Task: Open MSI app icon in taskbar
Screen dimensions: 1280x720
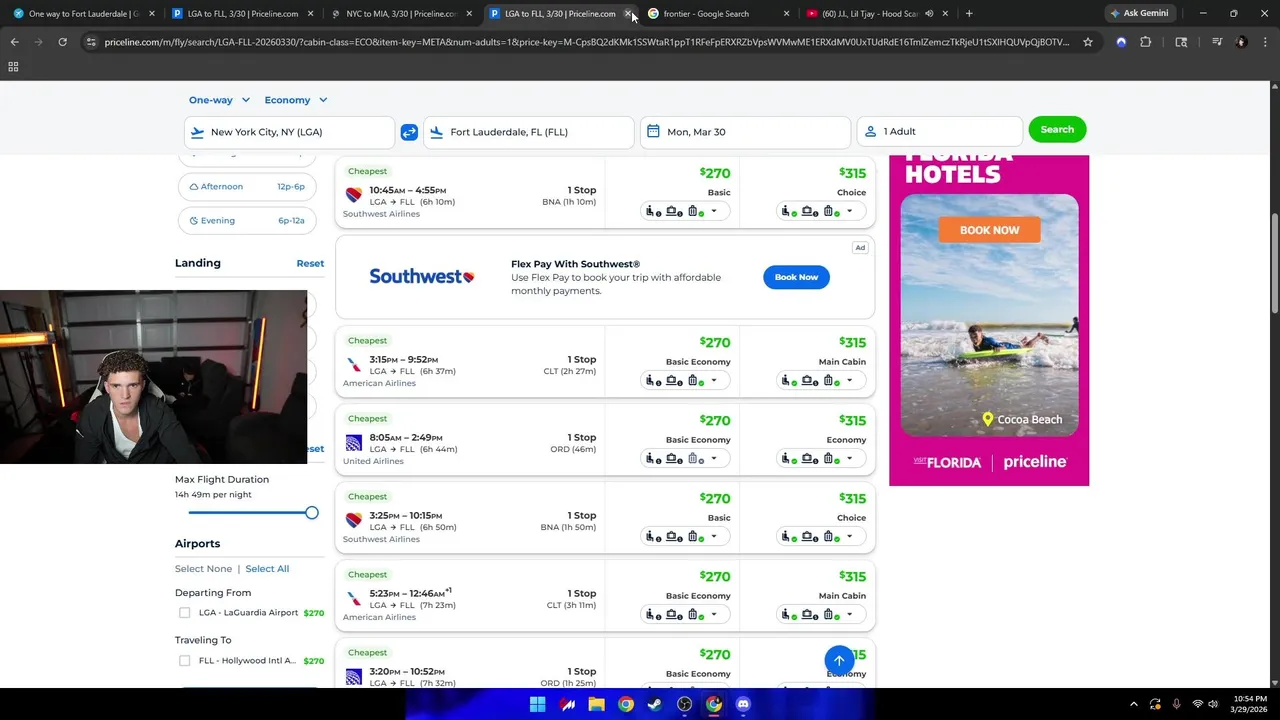Action: click(x=567, y=704)
